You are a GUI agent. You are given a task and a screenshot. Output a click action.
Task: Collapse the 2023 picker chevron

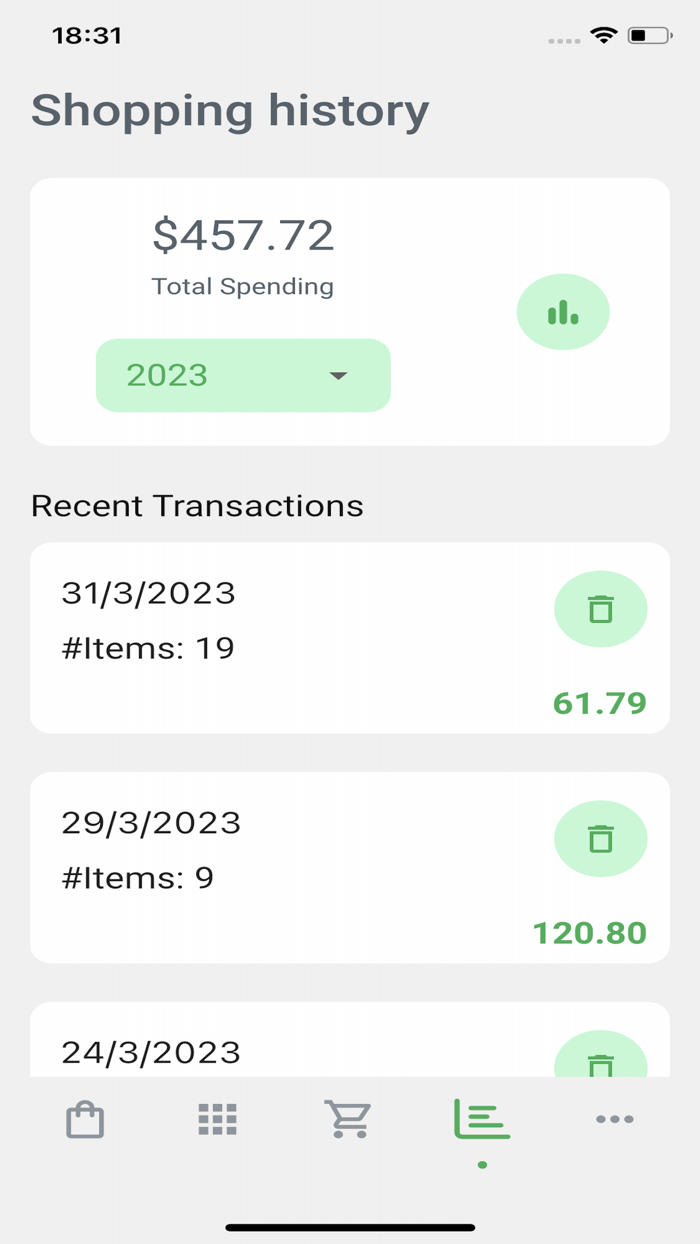(x=338, y=377)
